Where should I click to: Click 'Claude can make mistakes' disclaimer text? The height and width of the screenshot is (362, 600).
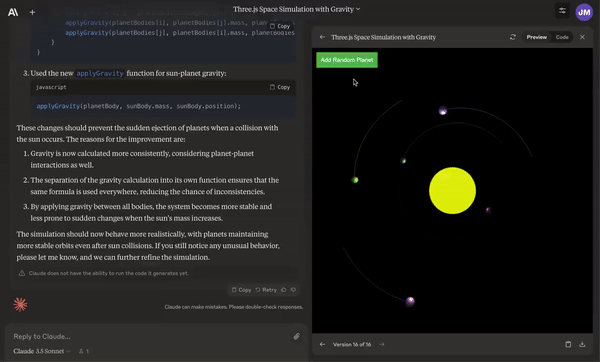233,307
